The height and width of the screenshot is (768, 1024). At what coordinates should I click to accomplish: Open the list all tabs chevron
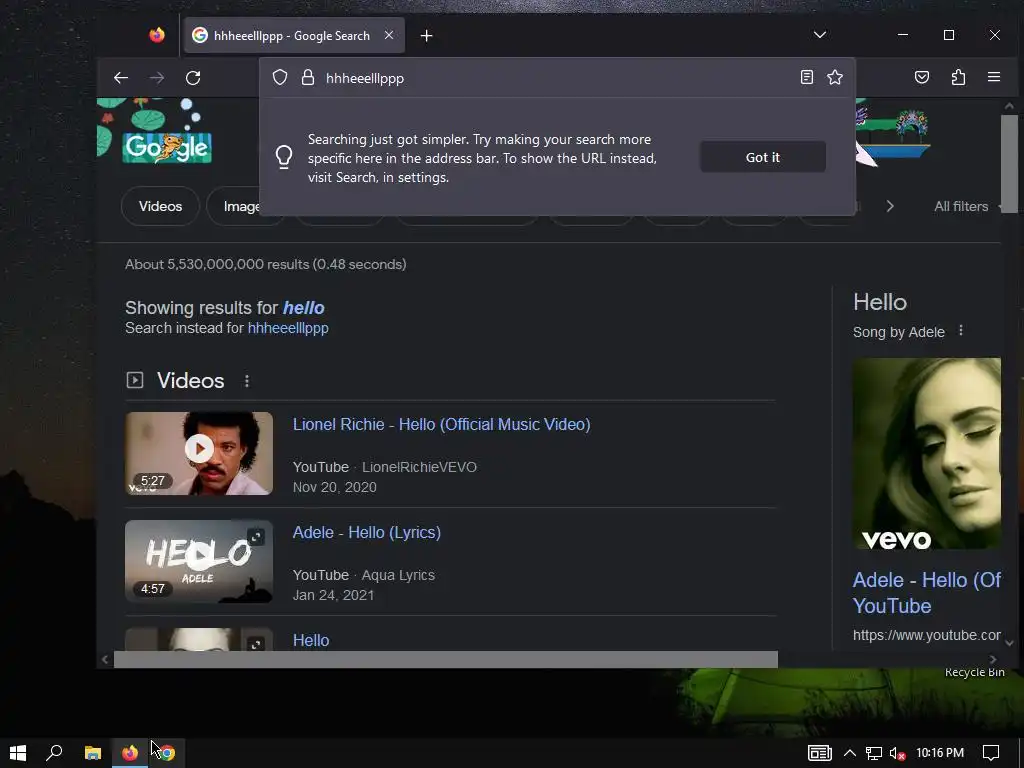tap(820, 35)
